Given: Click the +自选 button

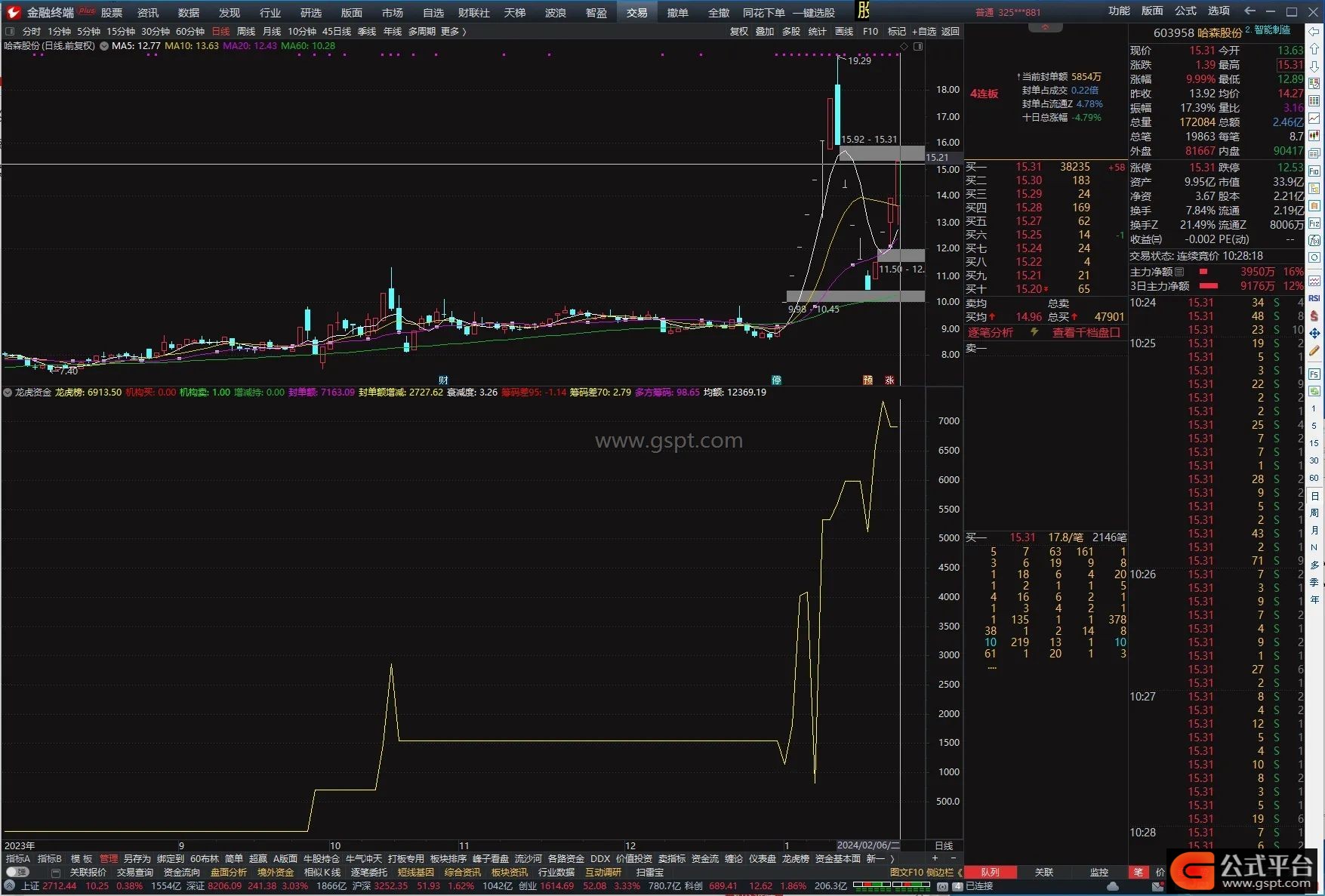Looking at the screenshot, I should pyautogui.click(x=924, y=32).
